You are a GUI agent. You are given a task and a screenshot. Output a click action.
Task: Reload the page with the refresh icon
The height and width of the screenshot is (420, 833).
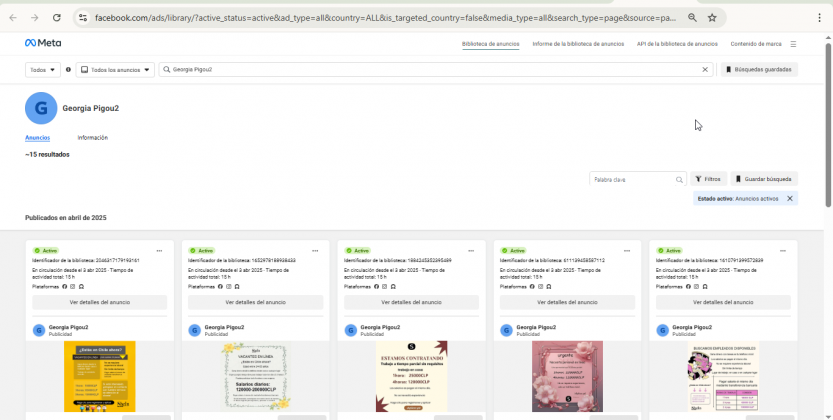[x=57, y=18]
